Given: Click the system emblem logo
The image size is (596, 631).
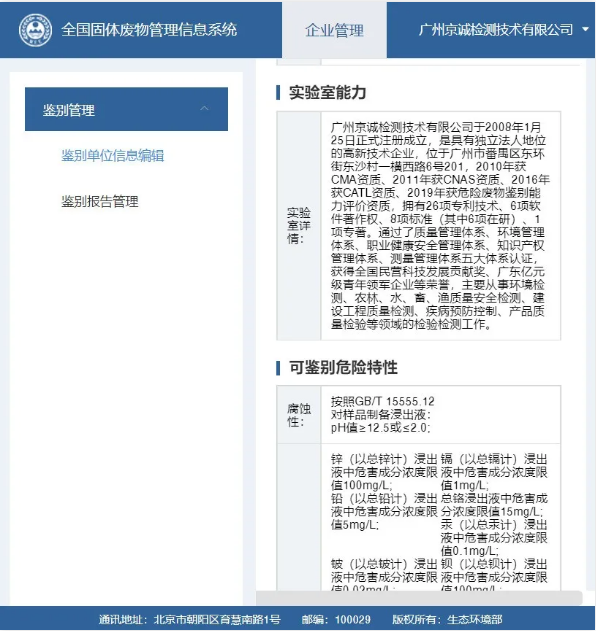Looking at the screenshot, I should (35, 30).
